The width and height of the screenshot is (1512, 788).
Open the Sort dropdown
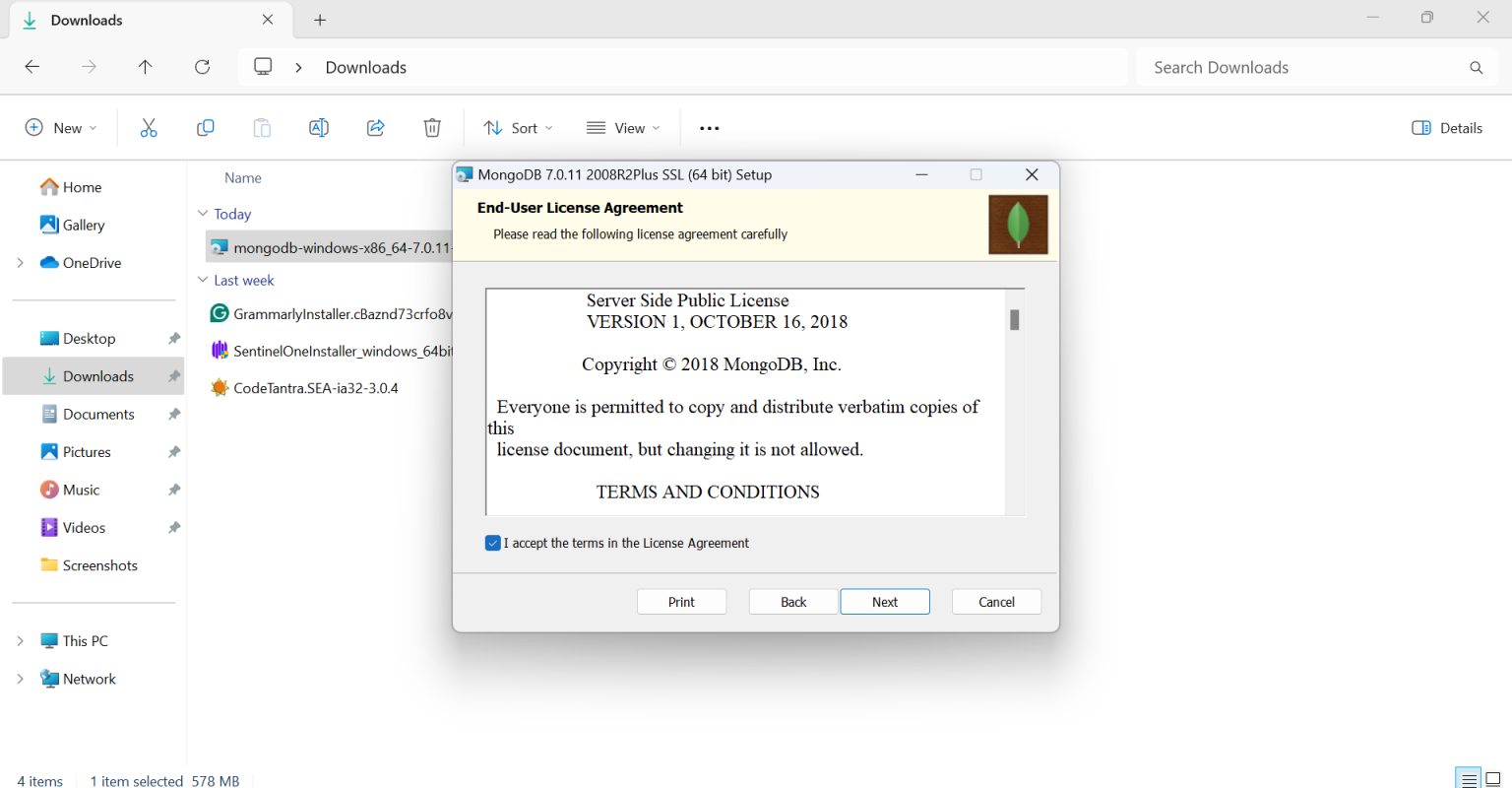point(519,128)
